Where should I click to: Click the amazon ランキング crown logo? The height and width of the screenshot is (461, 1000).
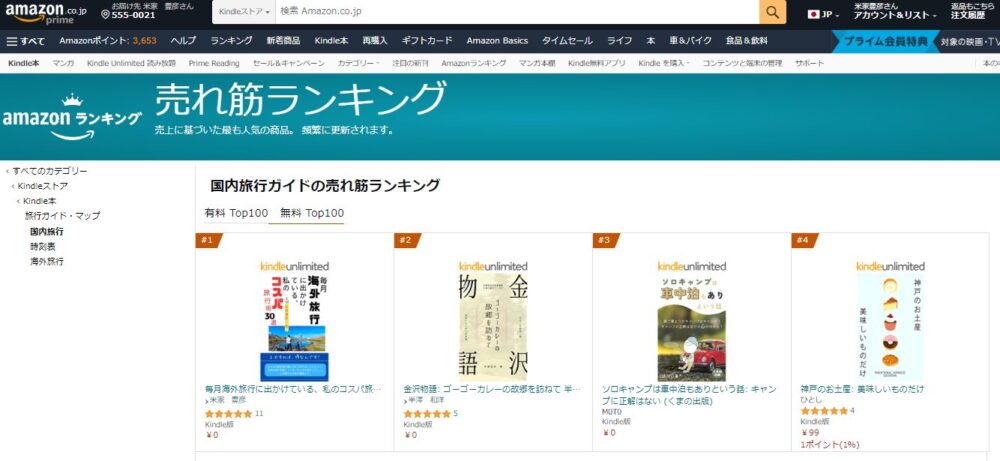71,116
